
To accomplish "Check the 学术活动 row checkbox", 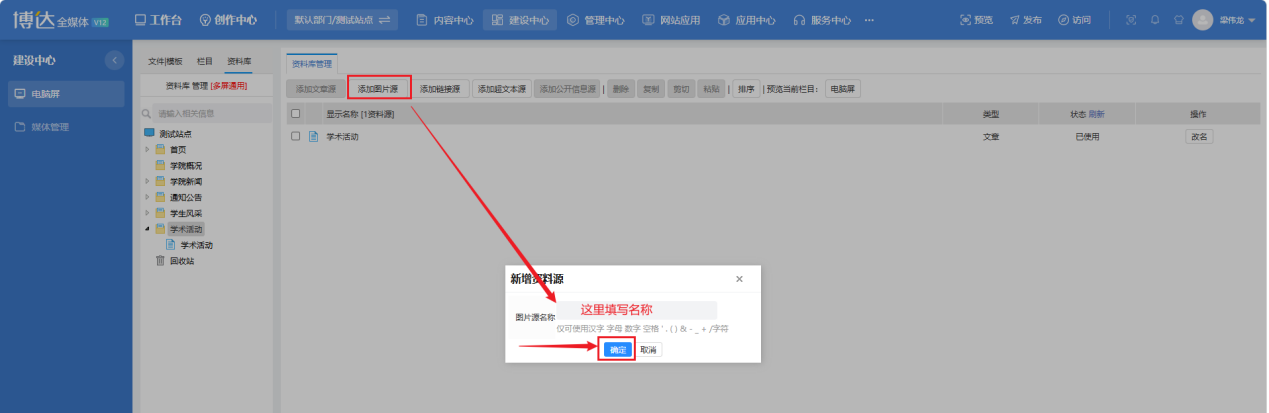I will click(x=295, y=136).
